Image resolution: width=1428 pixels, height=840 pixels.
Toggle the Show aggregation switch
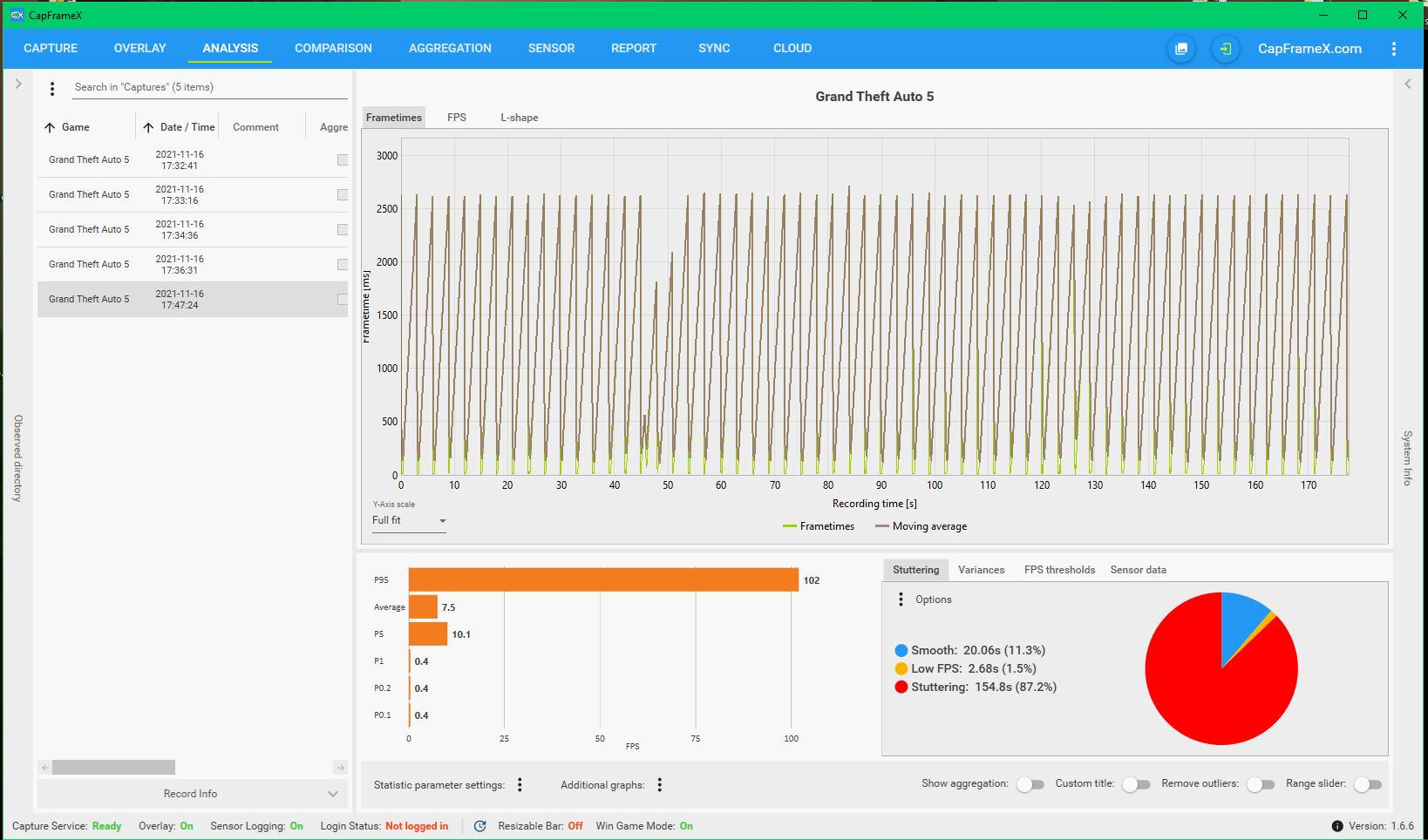pos(1030,784)
